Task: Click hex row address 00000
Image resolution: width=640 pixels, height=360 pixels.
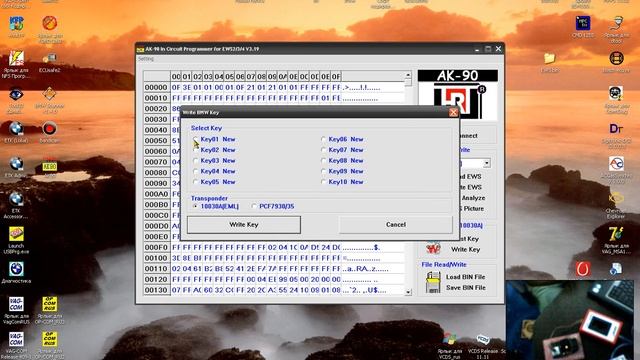Action: pos(156,87)
